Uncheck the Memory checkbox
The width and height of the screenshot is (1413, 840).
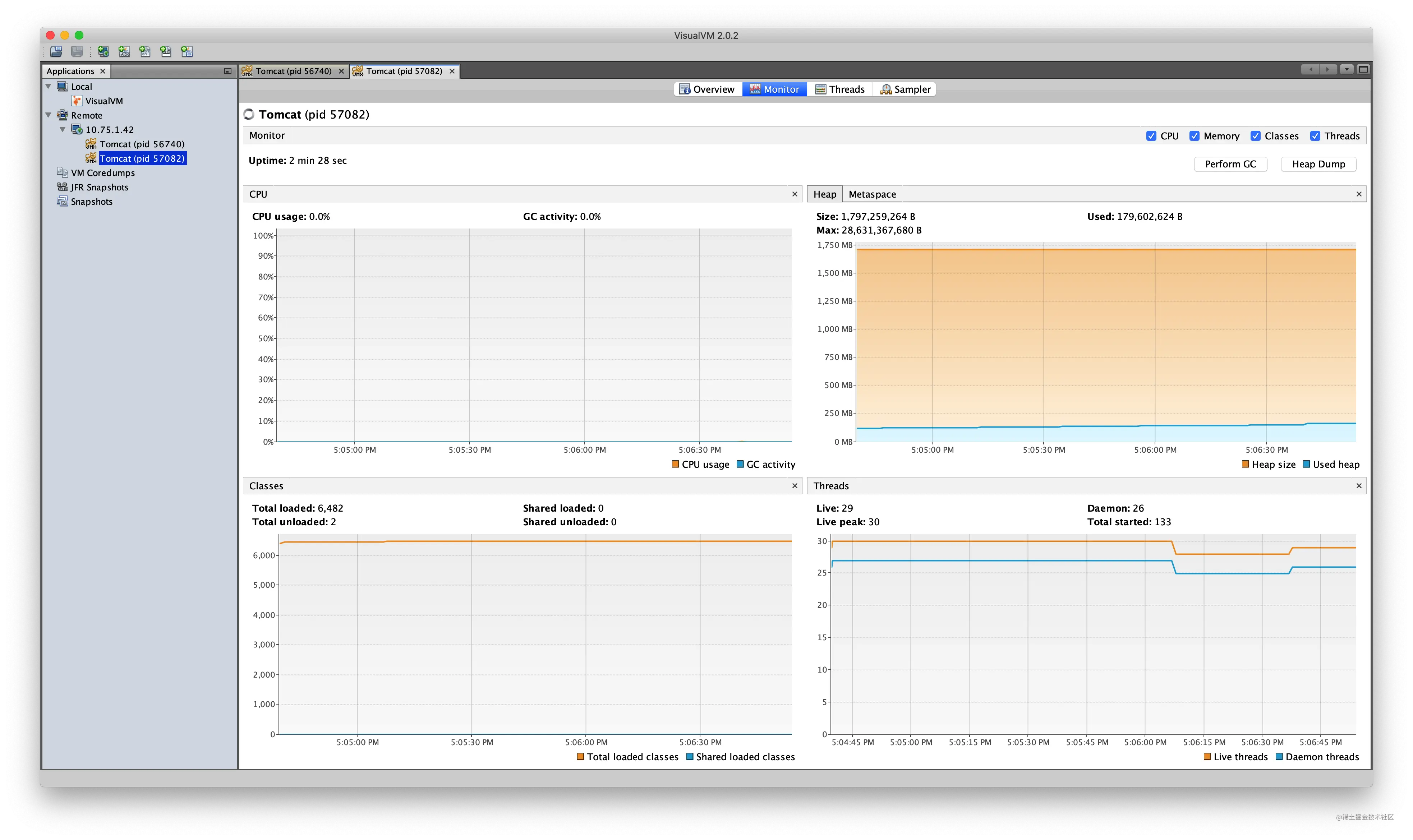click(x=1195, y=136)
